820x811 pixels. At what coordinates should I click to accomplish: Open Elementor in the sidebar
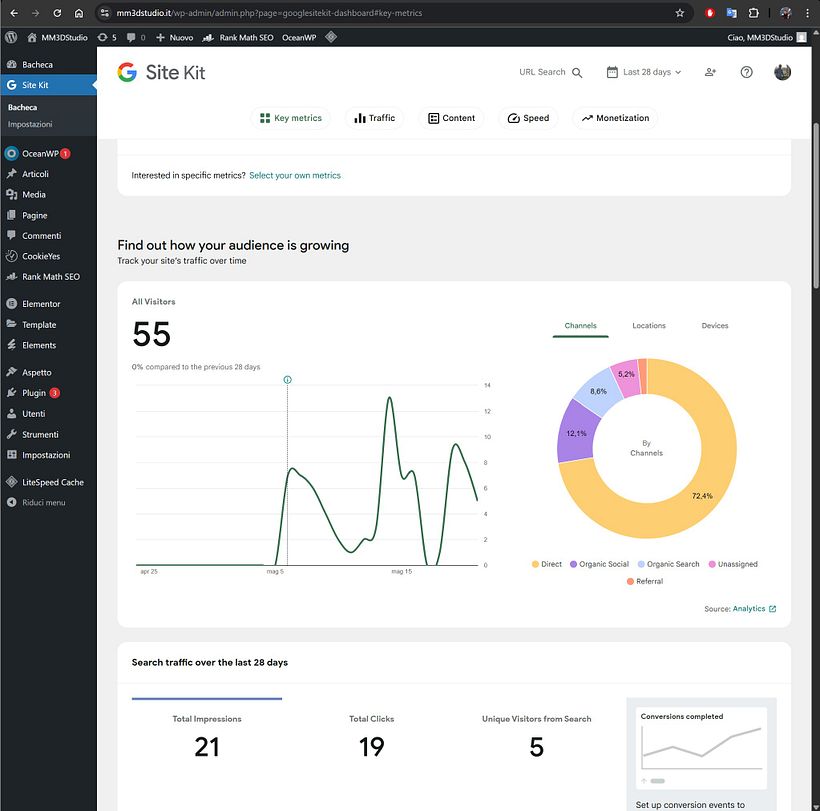[48, 304]
